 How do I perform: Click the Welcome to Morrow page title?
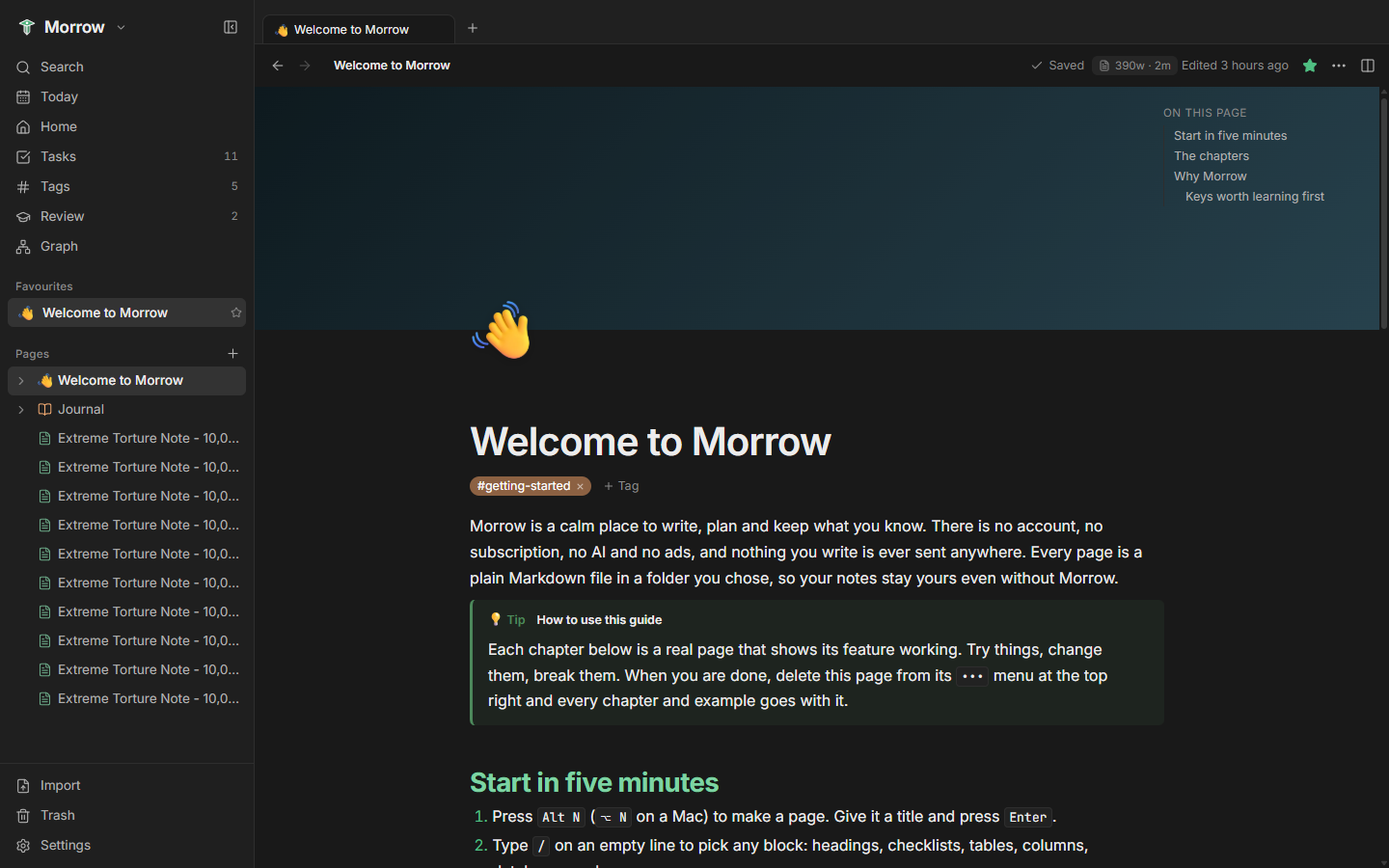[650, 442]
